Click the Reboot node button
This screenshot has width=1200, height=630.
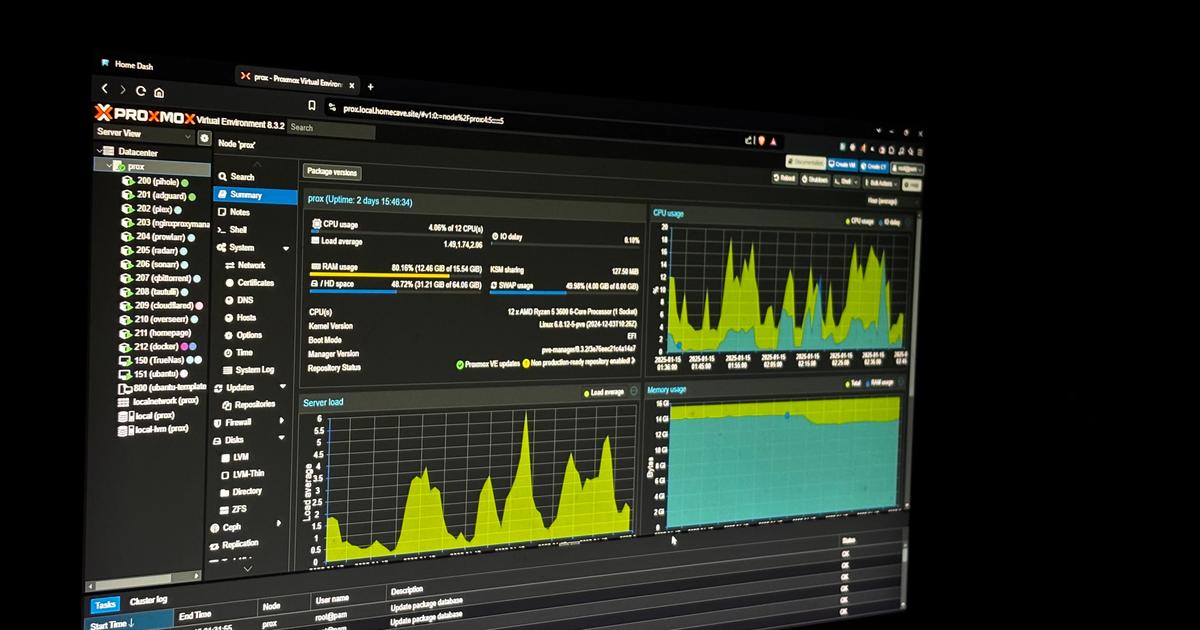(786, 178)
